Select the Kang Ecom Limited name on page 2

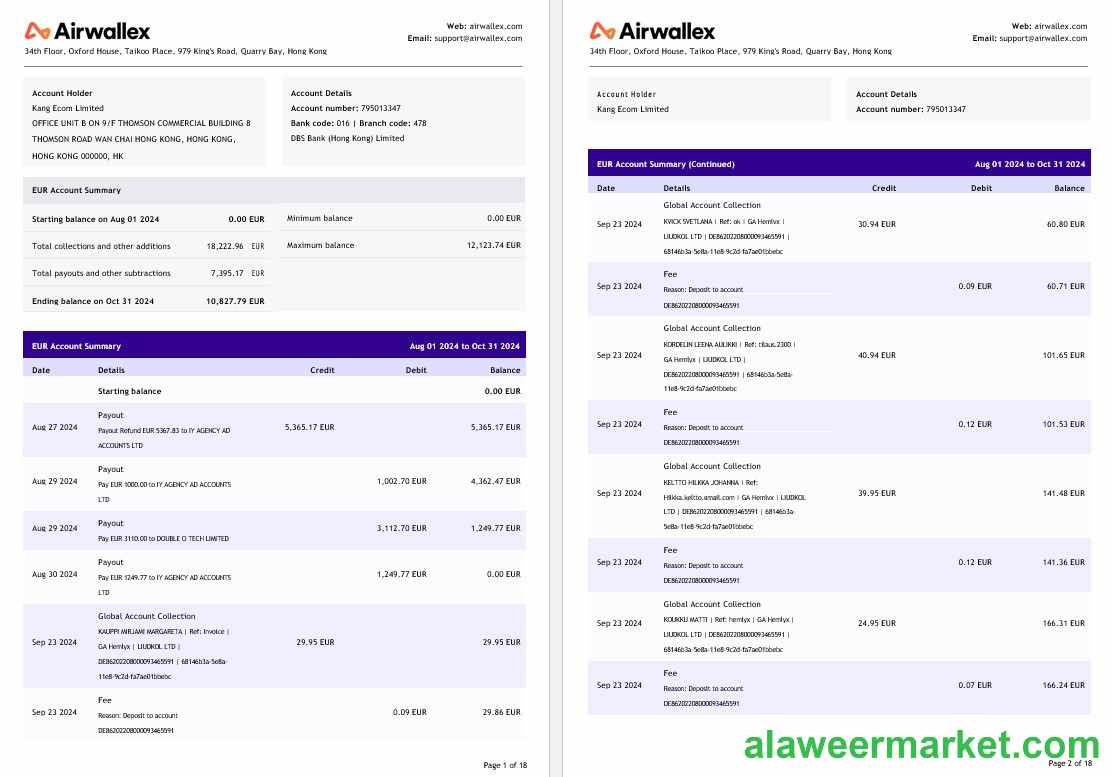(633, 109)
